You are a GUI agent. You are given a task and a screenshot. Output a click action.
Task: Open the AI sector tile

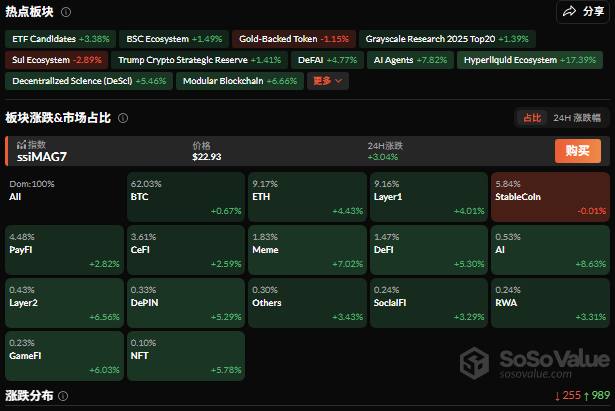pyautogui.click(x=550, y=250)
